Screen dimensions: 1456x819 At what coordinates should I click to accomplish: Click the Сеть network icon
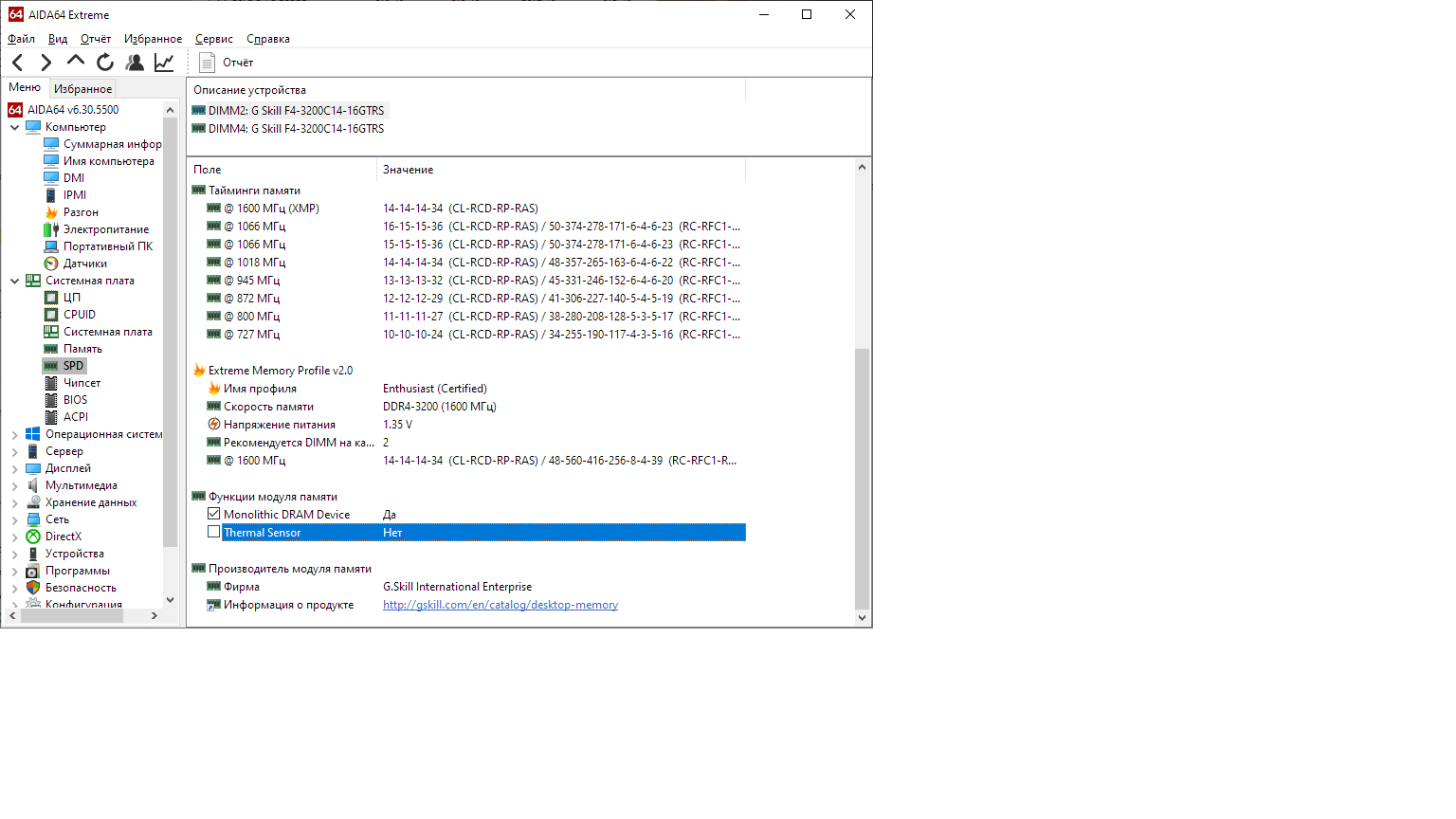33,519
